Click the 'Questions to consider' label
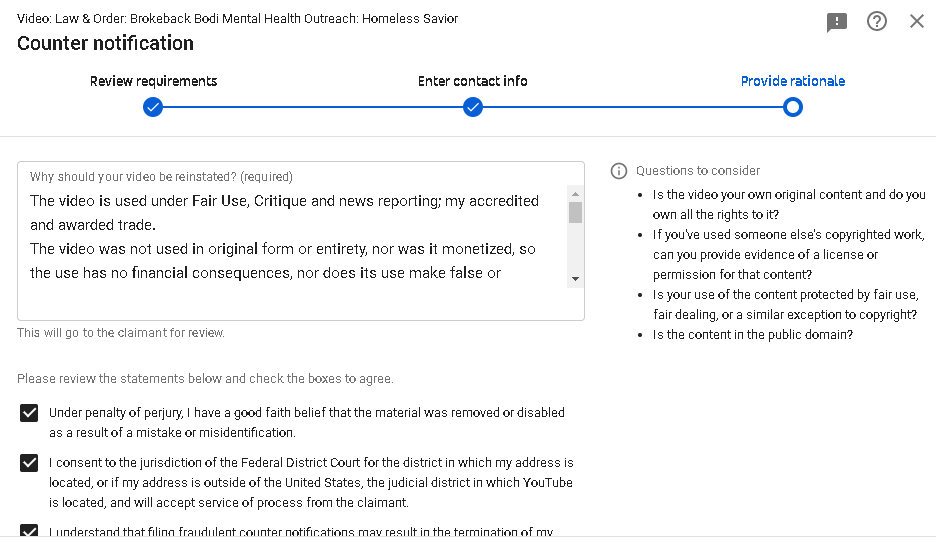Image resolution: width=936 pixels, height=546 pixels. pyautogui.click(x=697, y=171)
